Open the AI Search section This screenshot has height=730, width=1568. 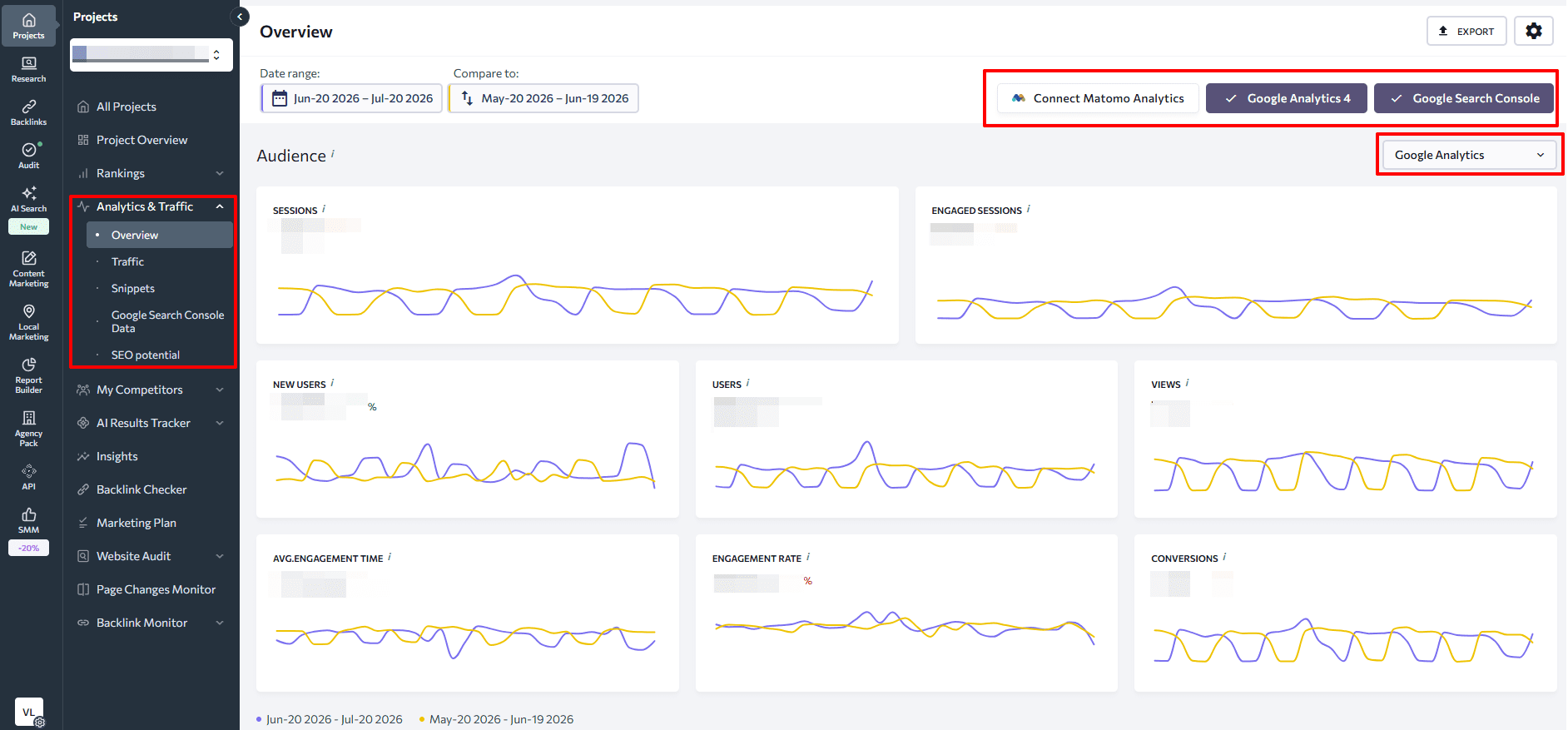[28, 199]
